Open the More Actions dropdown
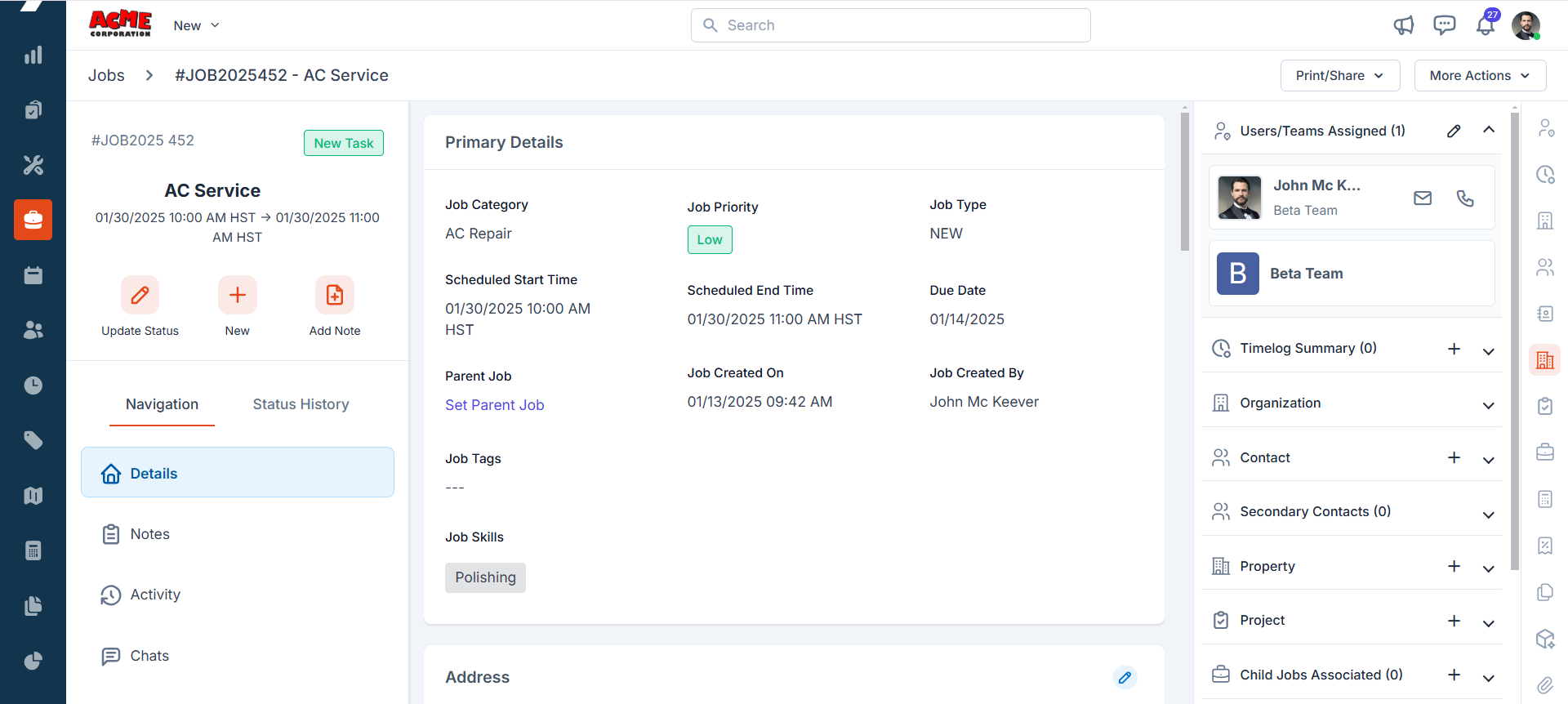The width and height of the screenshot is (1568, 704). (1480, 75)
